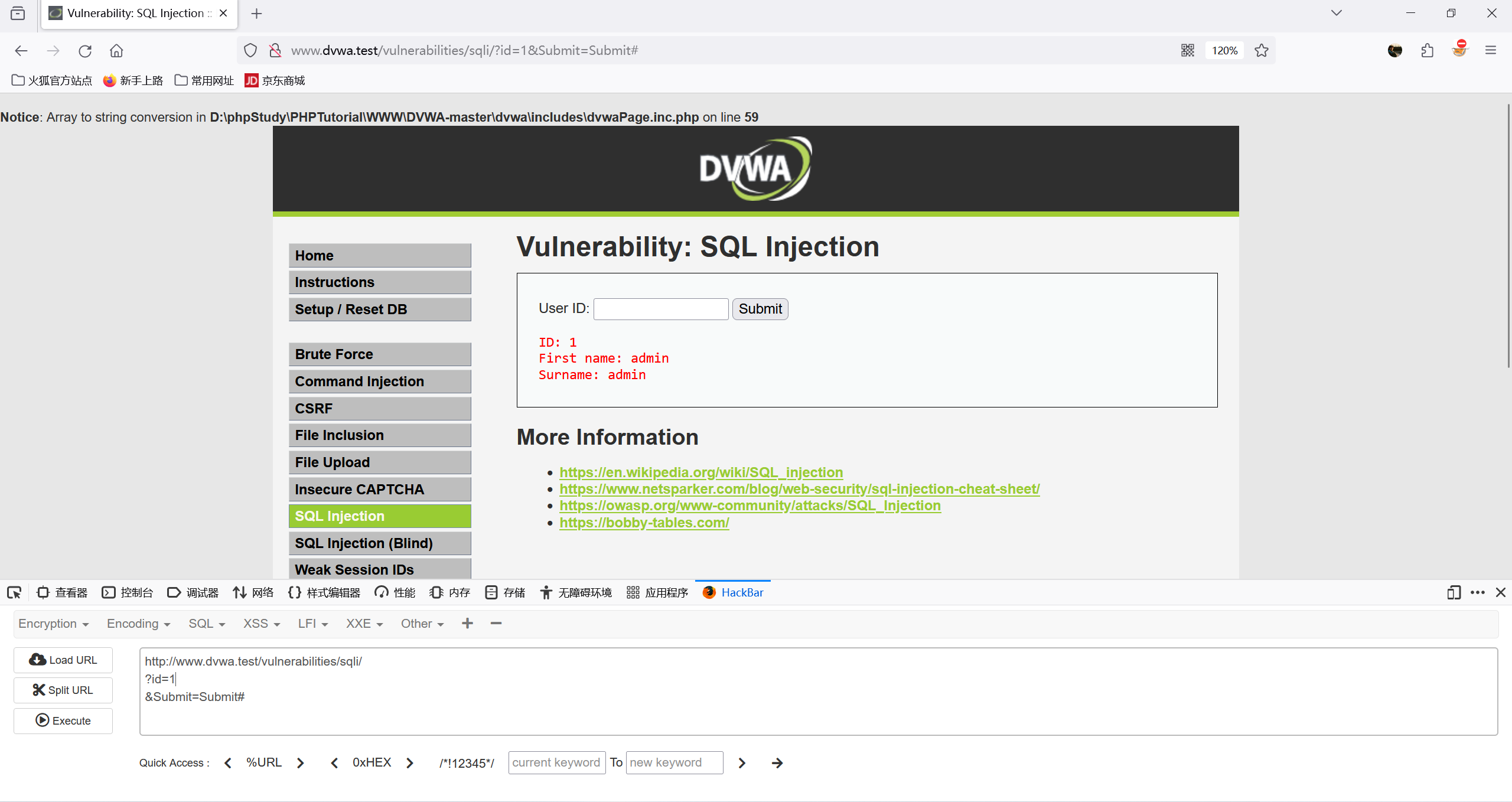Open the Brute Force menu item
This screenshot has height=802, width=1512.
[x=380, y=354]
